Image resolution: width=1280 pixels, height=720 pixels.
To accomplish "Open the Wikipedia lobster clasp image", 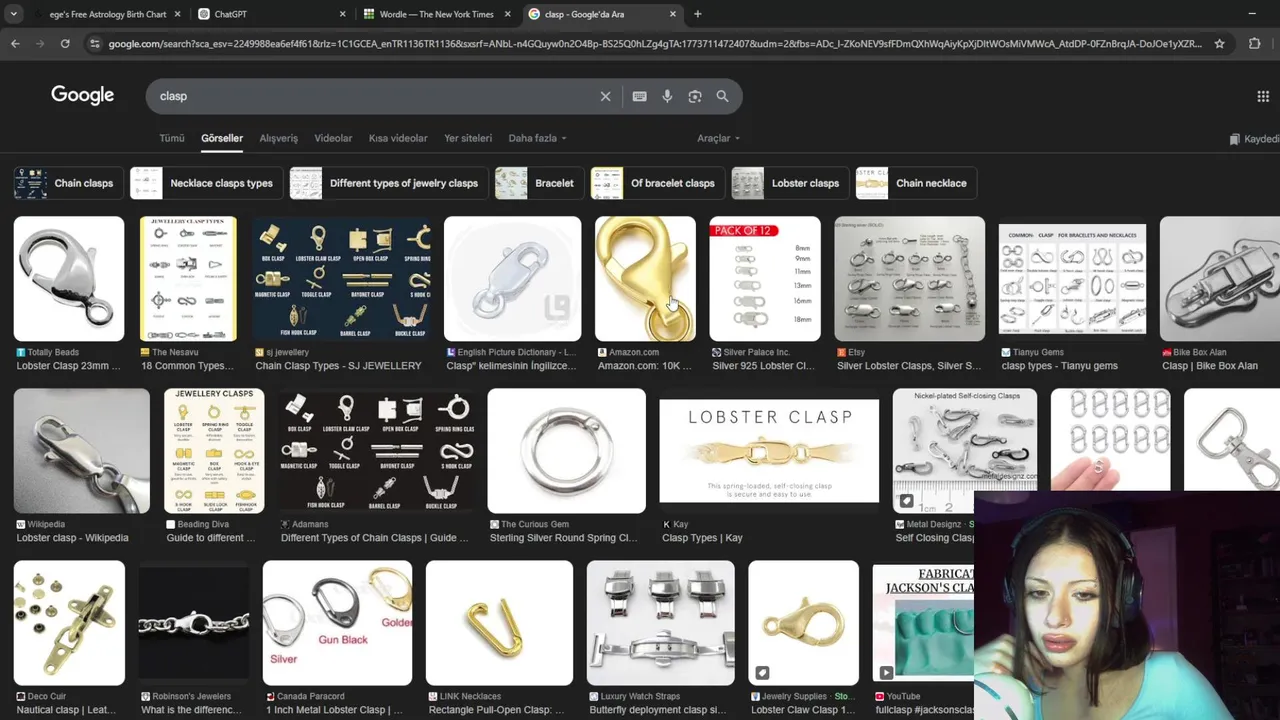I will pos(82,451).
